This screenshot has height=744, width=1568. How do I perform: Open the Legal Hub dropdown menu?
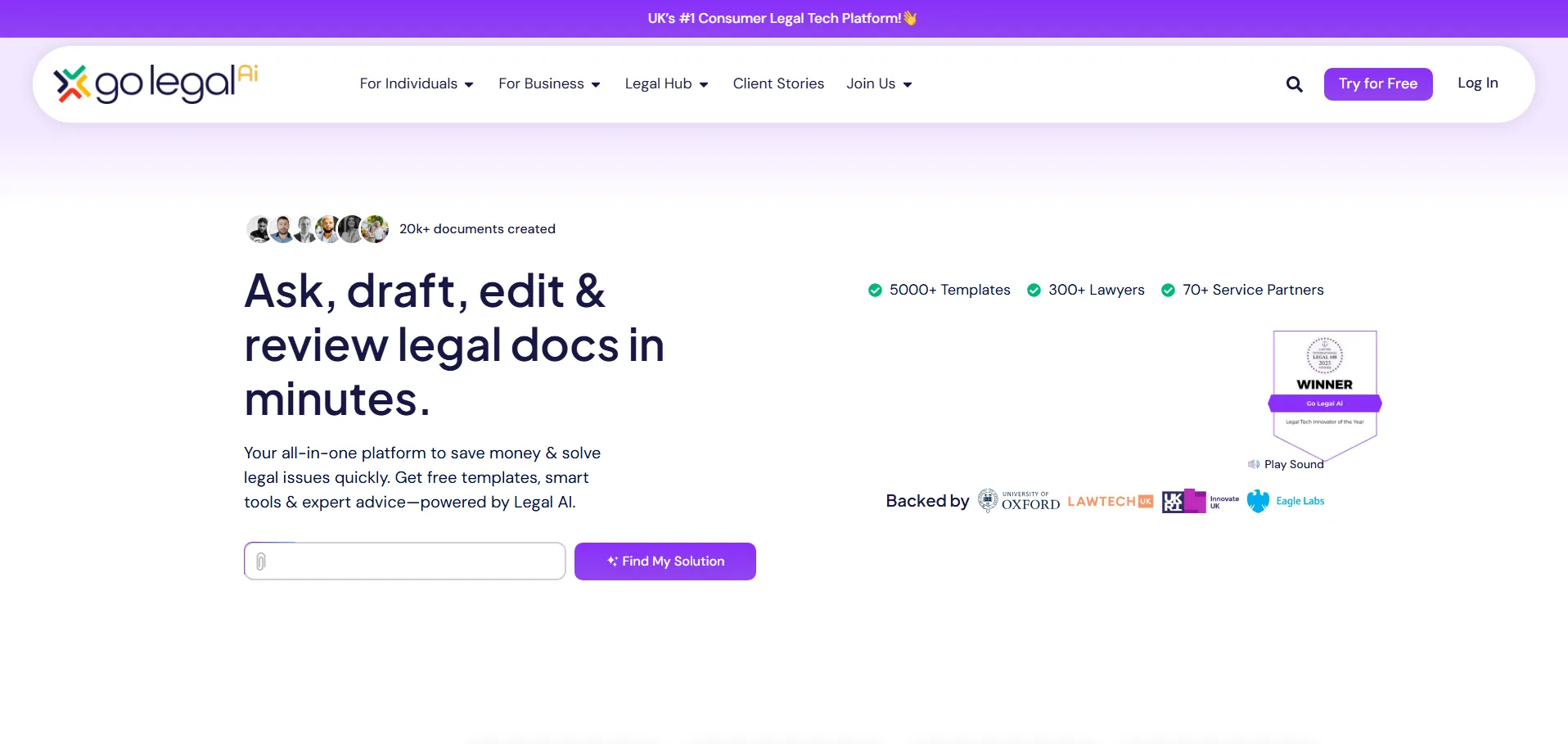coord(666,83)
